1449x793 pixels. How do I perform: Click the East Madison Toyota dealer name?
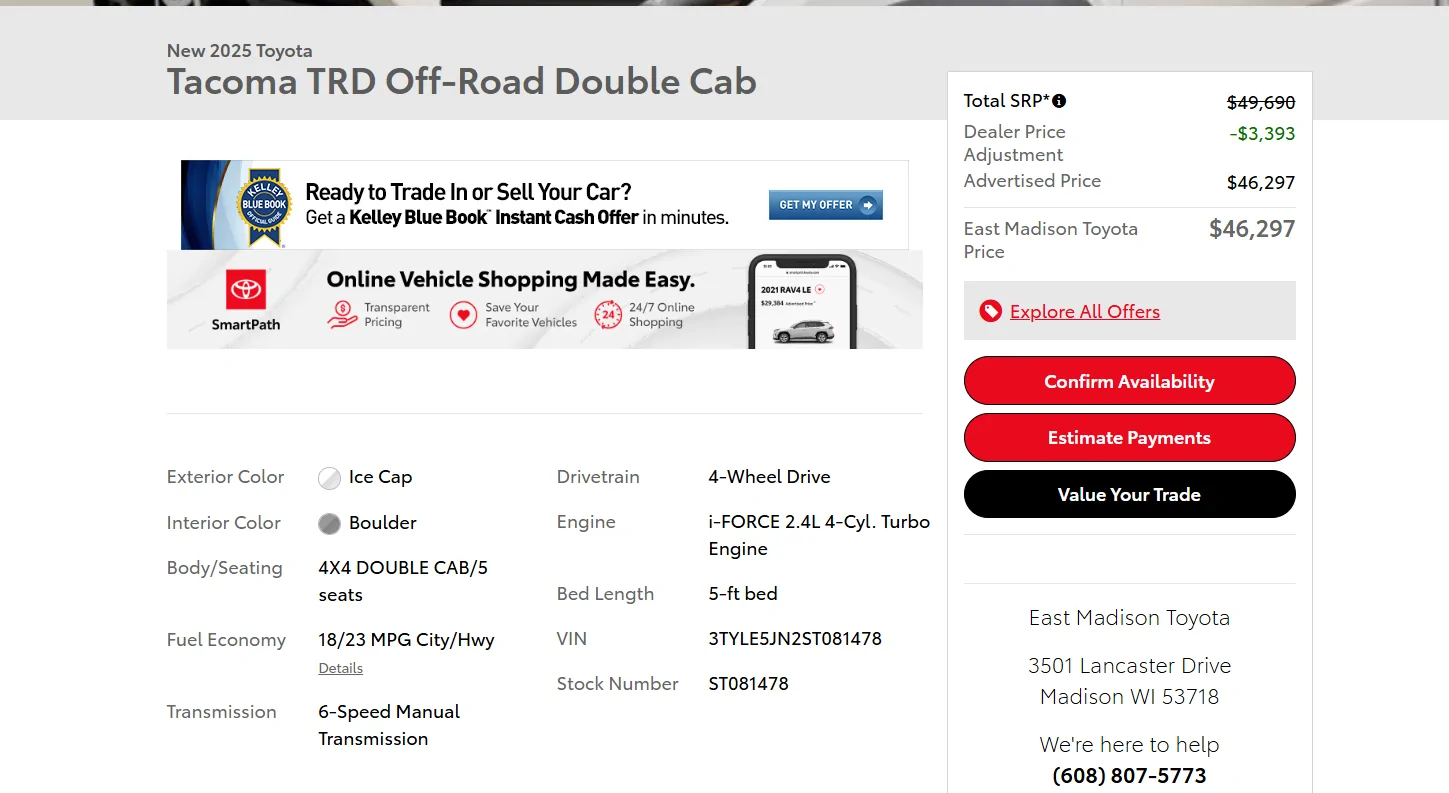(1129, 617)
